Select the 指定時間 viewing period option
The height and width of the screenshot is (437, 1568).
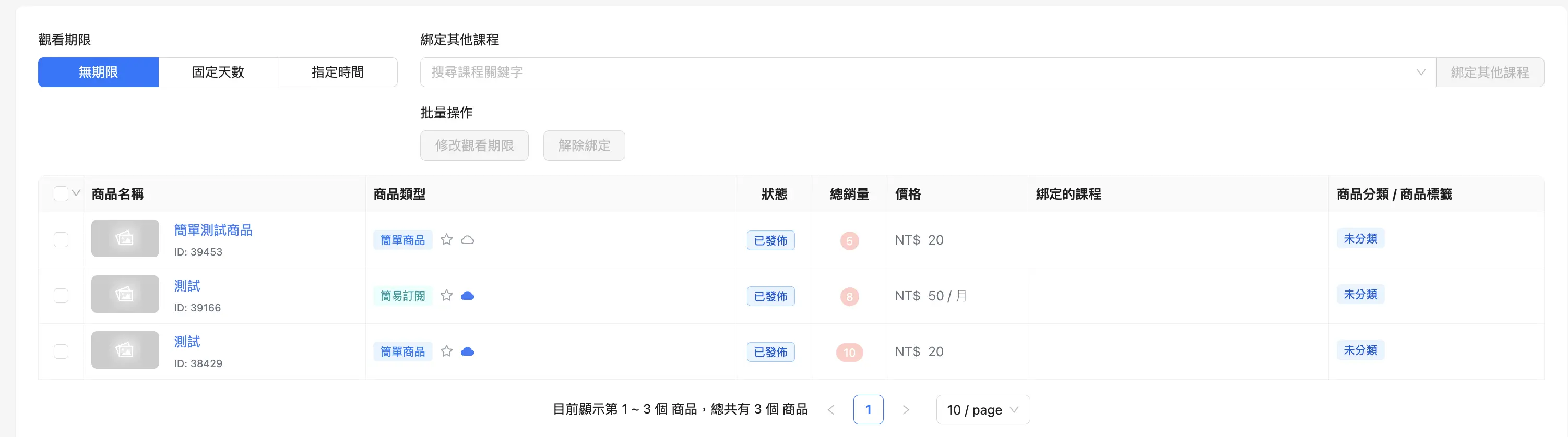338,72
